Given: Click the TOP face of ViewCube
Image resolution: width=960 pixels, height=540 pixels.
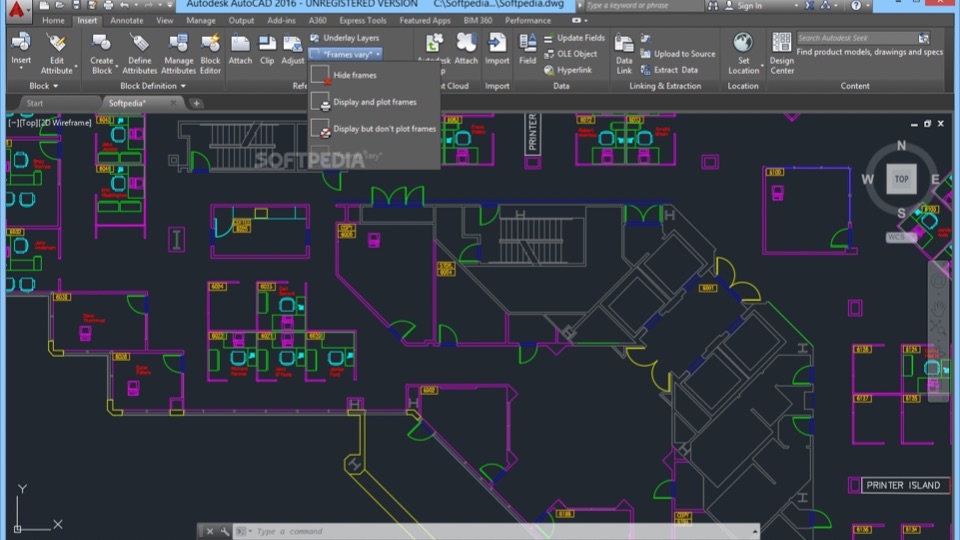Looking at the screenshot, I should pos(901,179).
